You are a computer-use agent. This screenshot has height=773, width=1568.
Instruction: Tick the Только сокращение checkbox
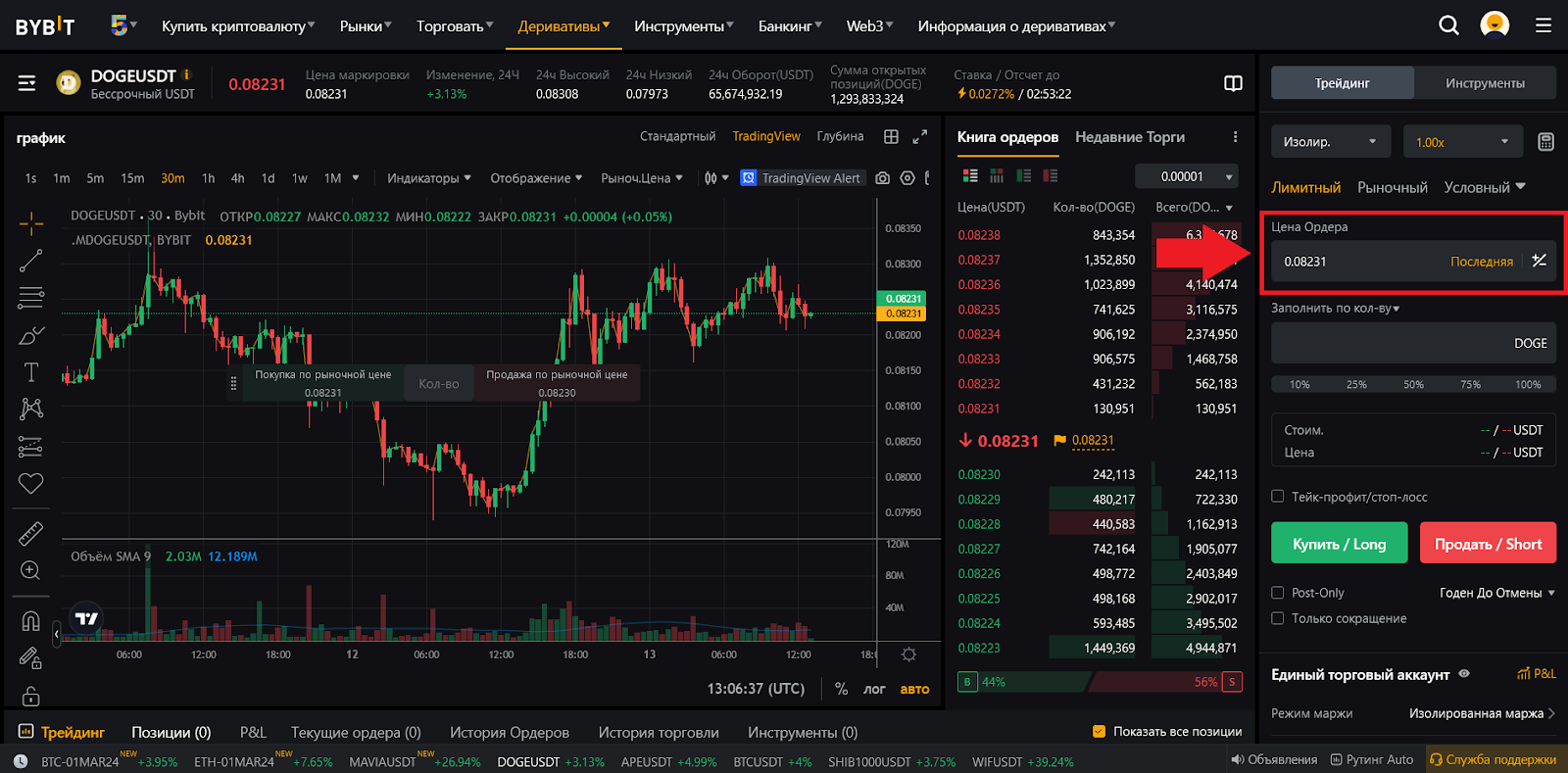1278,618
